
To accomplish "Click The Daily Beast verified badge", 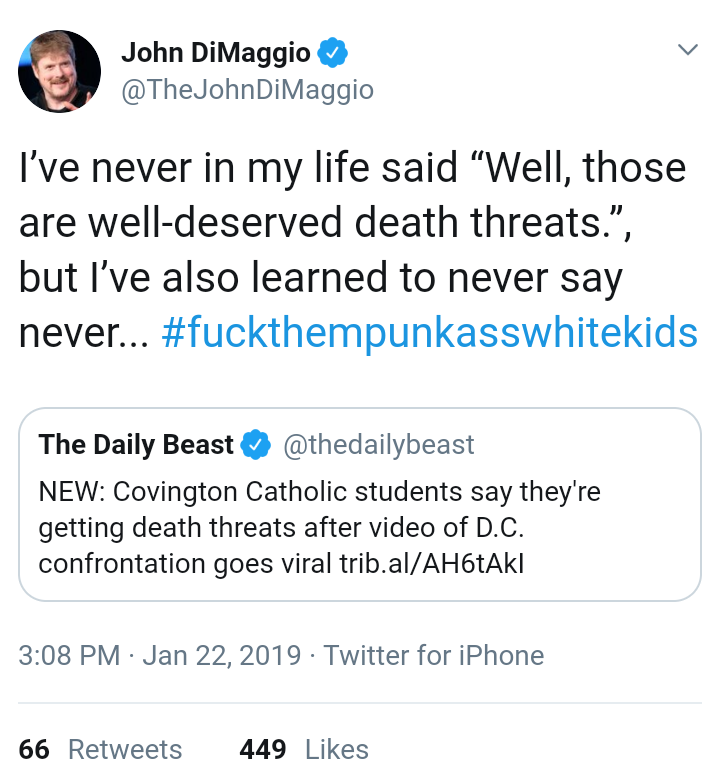I will point(256,444).
